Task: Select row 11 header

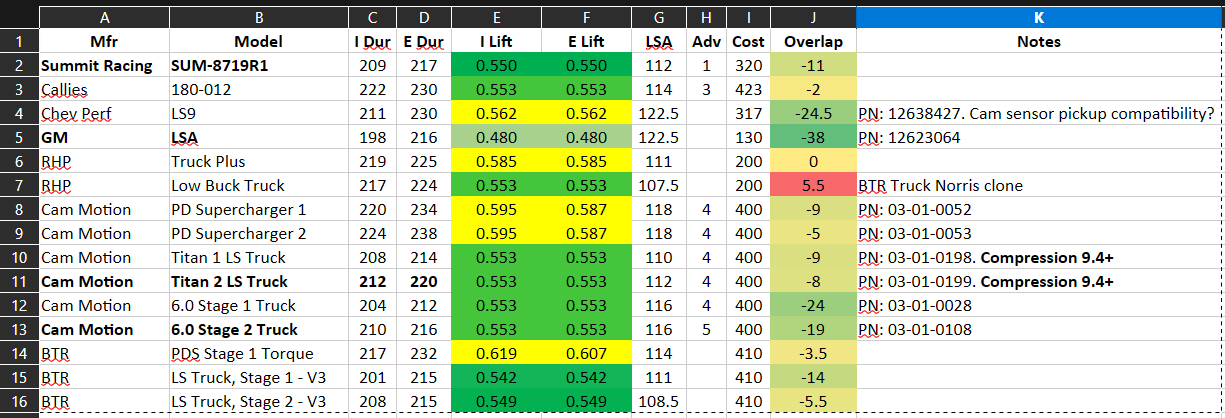Action: coord(19,282)
